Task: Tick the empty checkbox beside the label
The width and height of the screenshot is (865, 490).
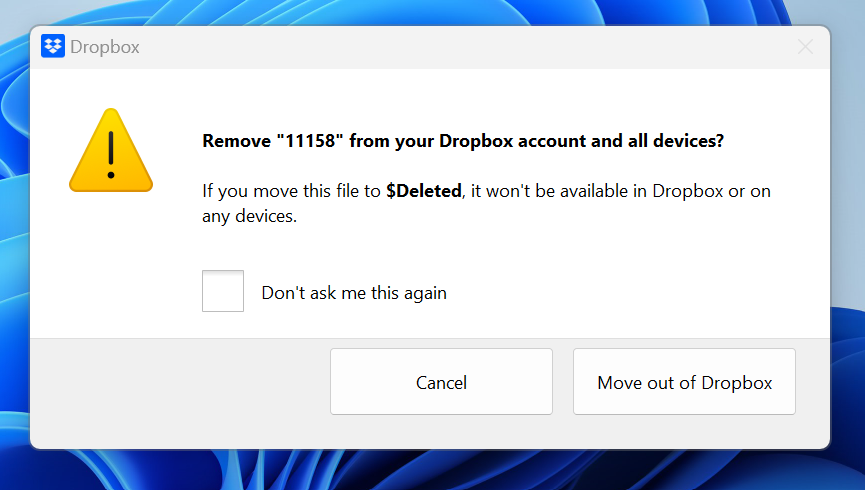Action: point(223,291)
